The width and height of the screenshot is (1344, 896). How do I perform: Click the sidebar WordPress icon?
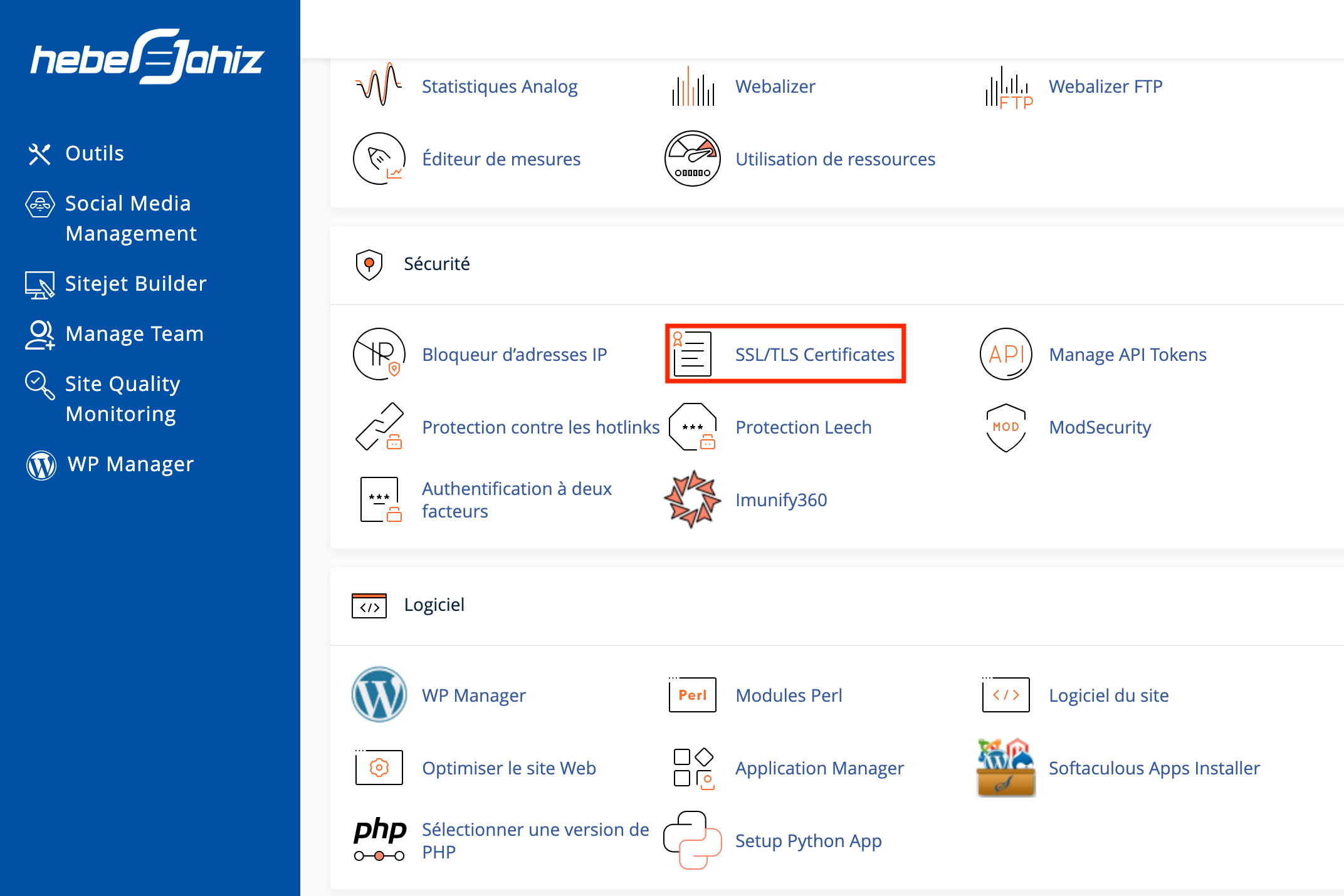tap(41, 465)
